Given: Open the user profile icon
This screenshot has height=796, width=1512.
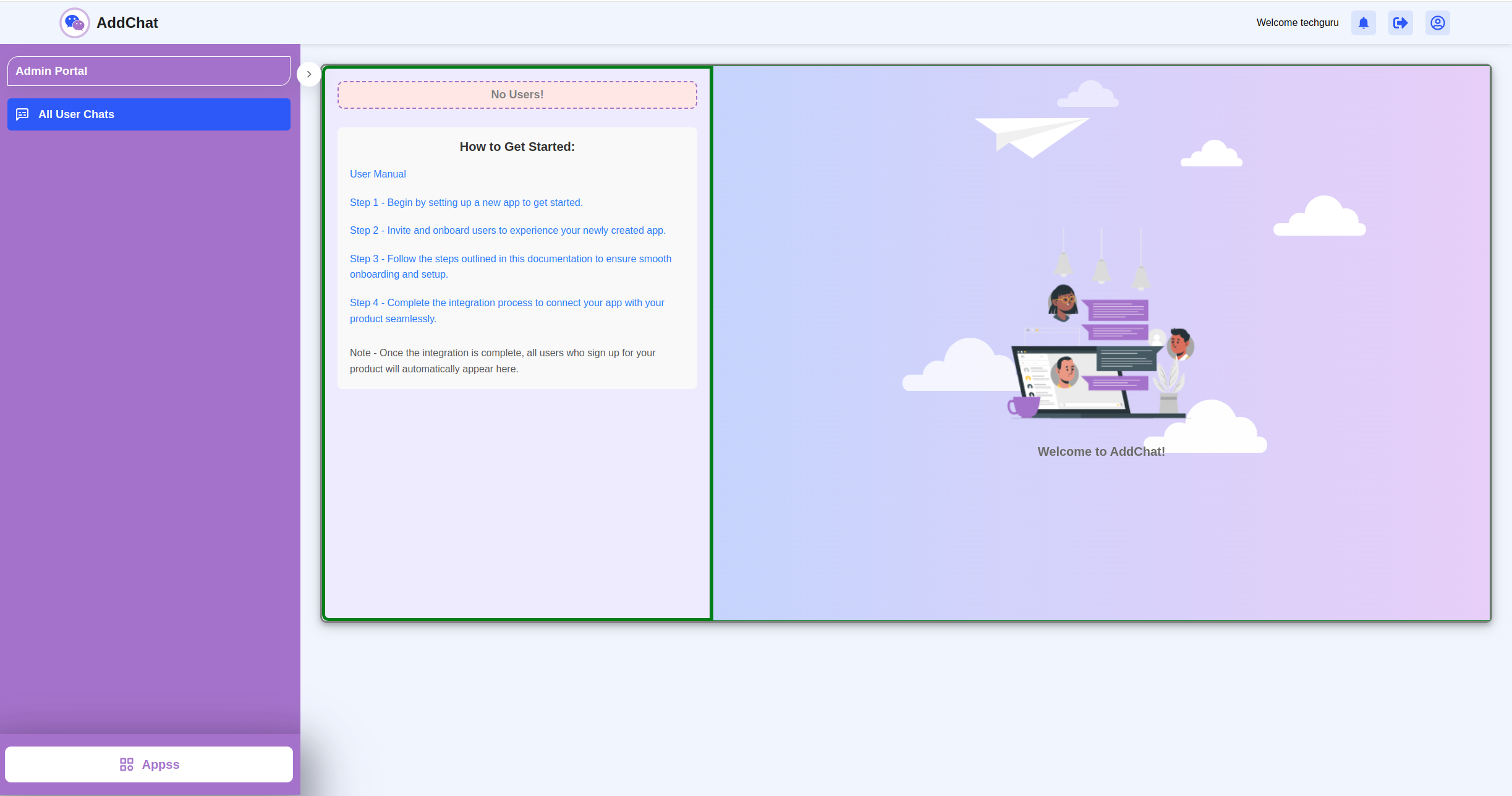Looking at the screenshot, I should (1437, 23).
